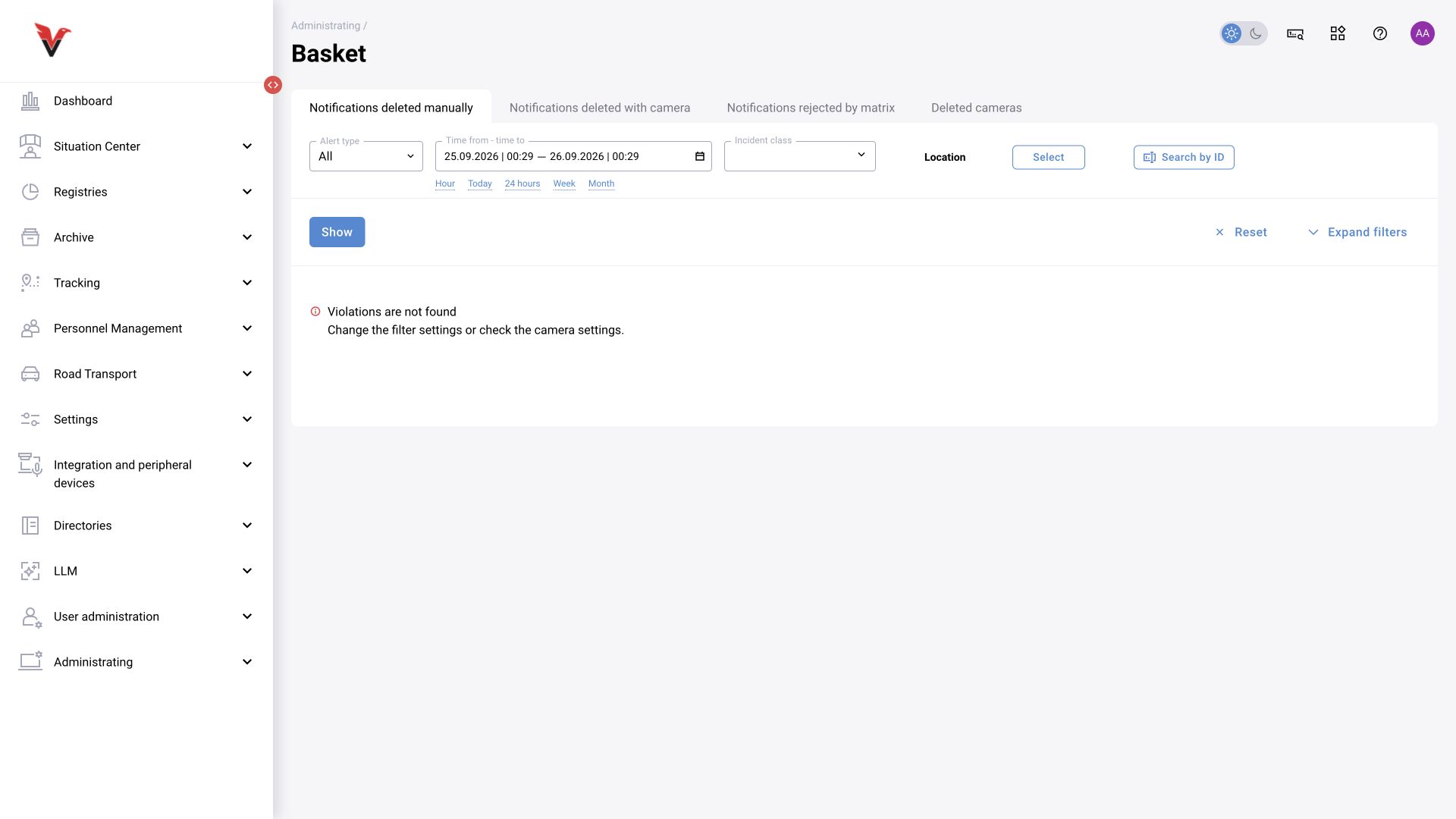The height and width of the screenshot is (819, 1456).
Task: Open the AA user avatar menu
Action: (x=1423, y=33)
